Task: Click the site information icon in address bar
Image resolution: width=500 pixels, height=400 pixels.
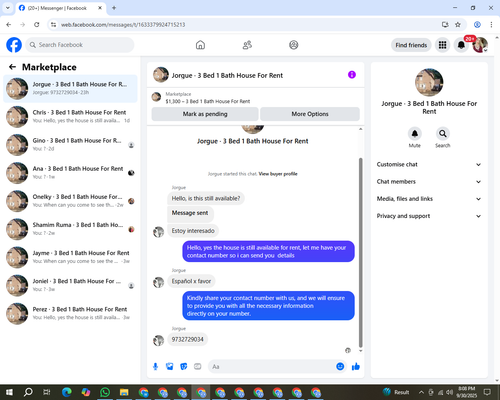Action: coord(53,25)
